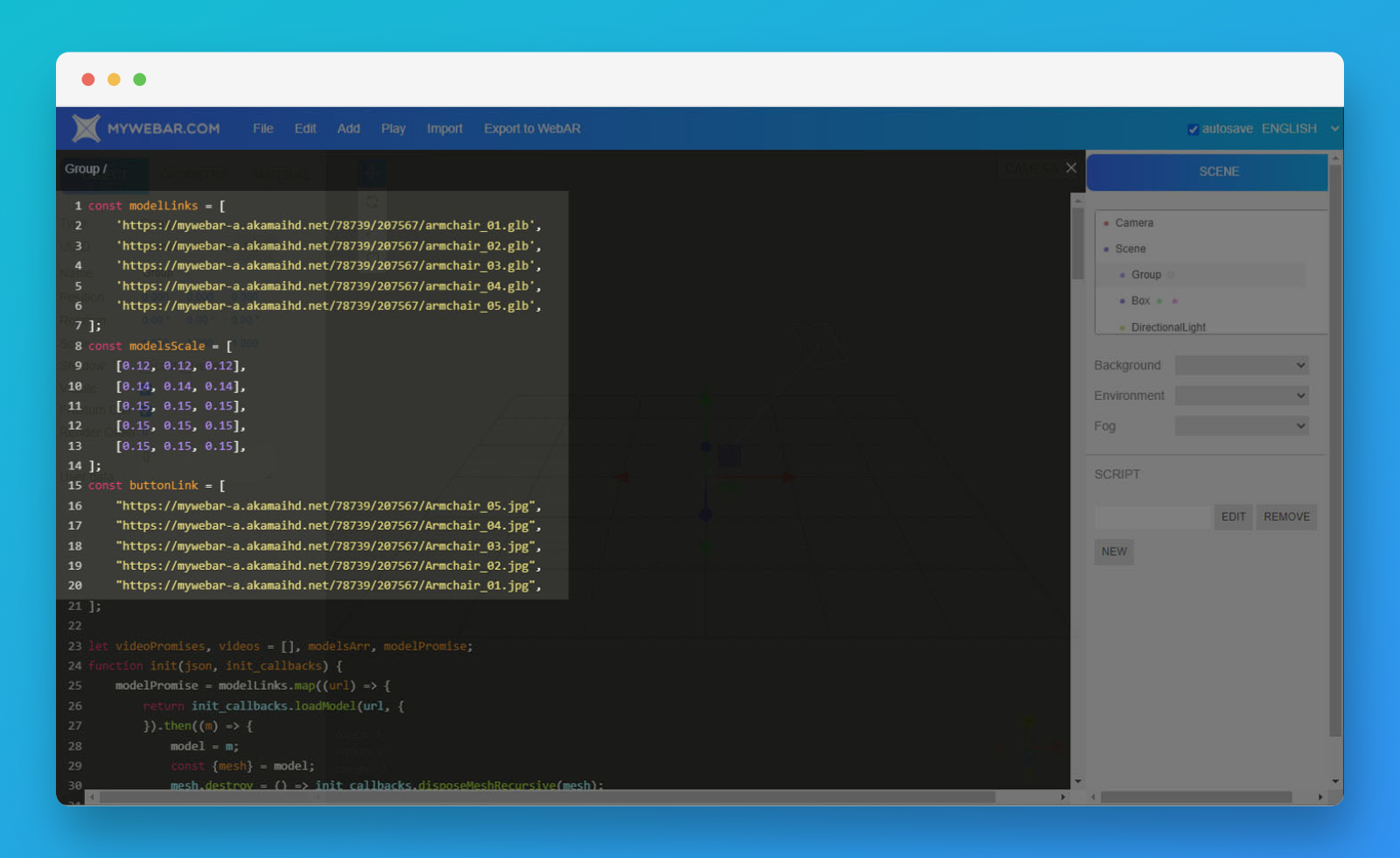Screen dimensions: 1400x858
Task: Click the blue dot icon beside Scene
Action: click(x=1106, y=249)
